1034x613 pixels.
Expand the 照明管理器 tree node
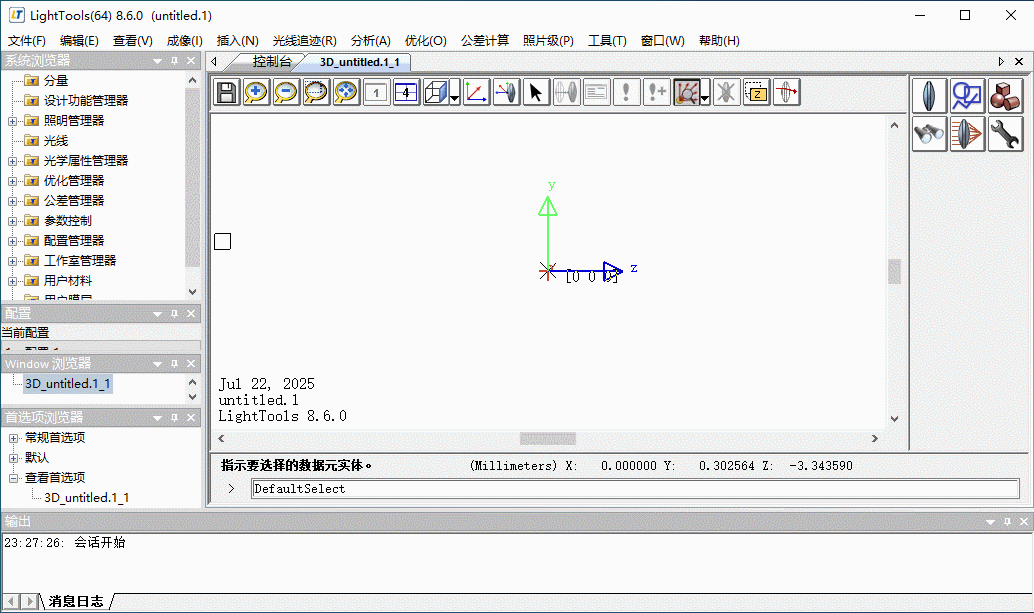(x=12, y=121)
